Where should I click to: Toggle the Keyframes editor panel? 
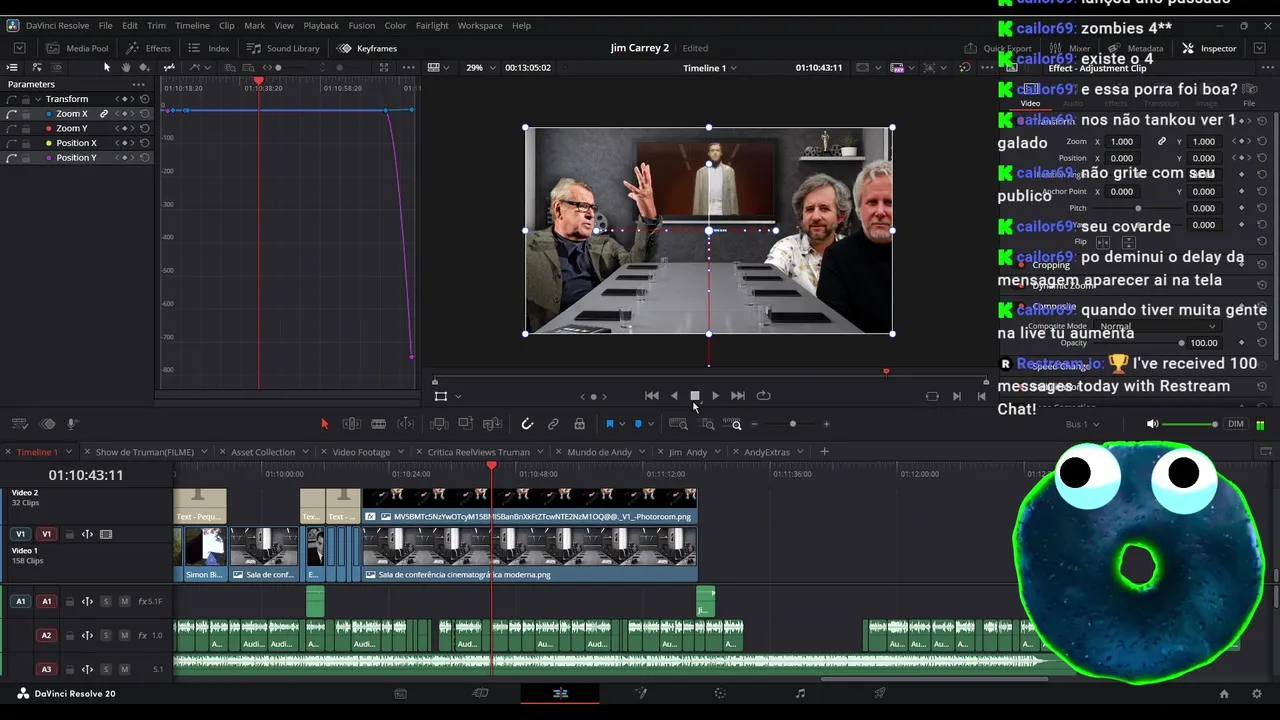click(x=367, y=48)
